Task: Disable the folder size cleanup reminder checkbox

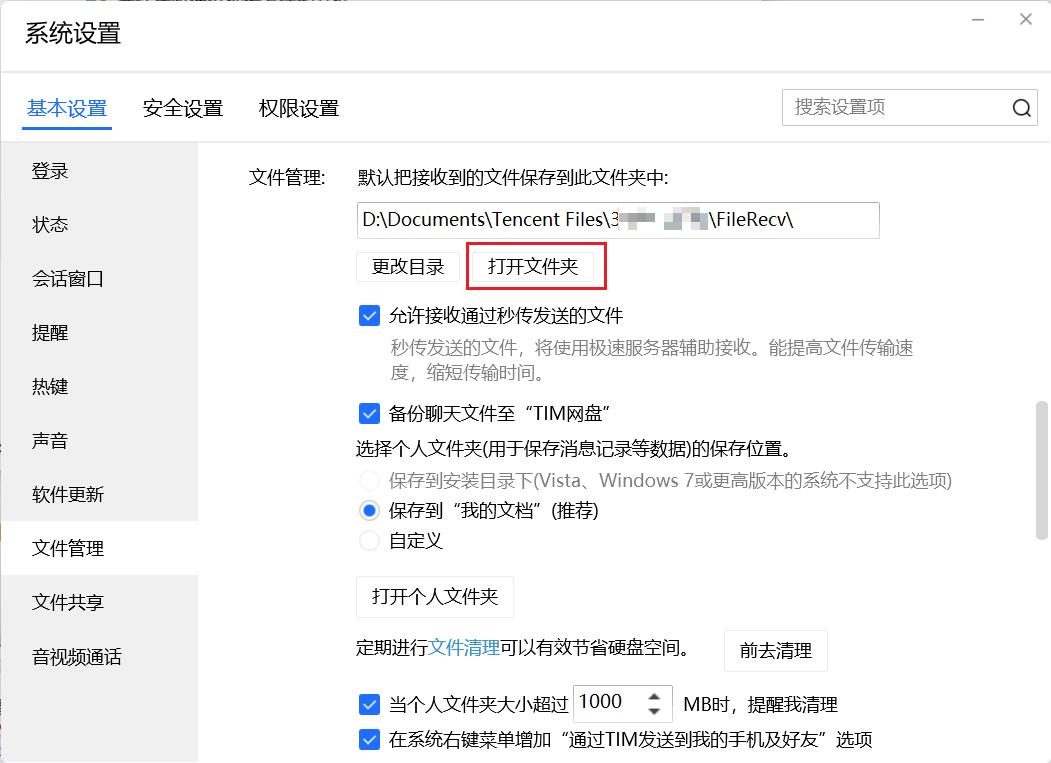Action: 369,704
